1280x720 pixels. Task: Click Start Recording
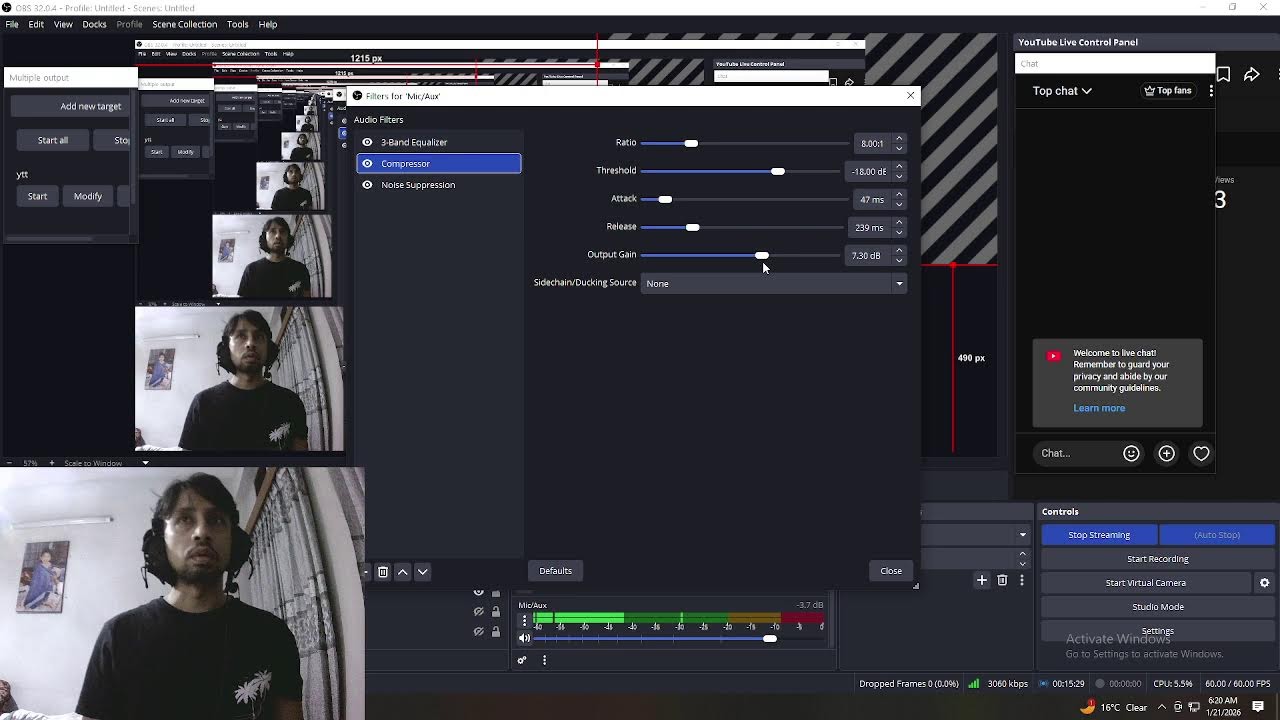pos(1158,559)
